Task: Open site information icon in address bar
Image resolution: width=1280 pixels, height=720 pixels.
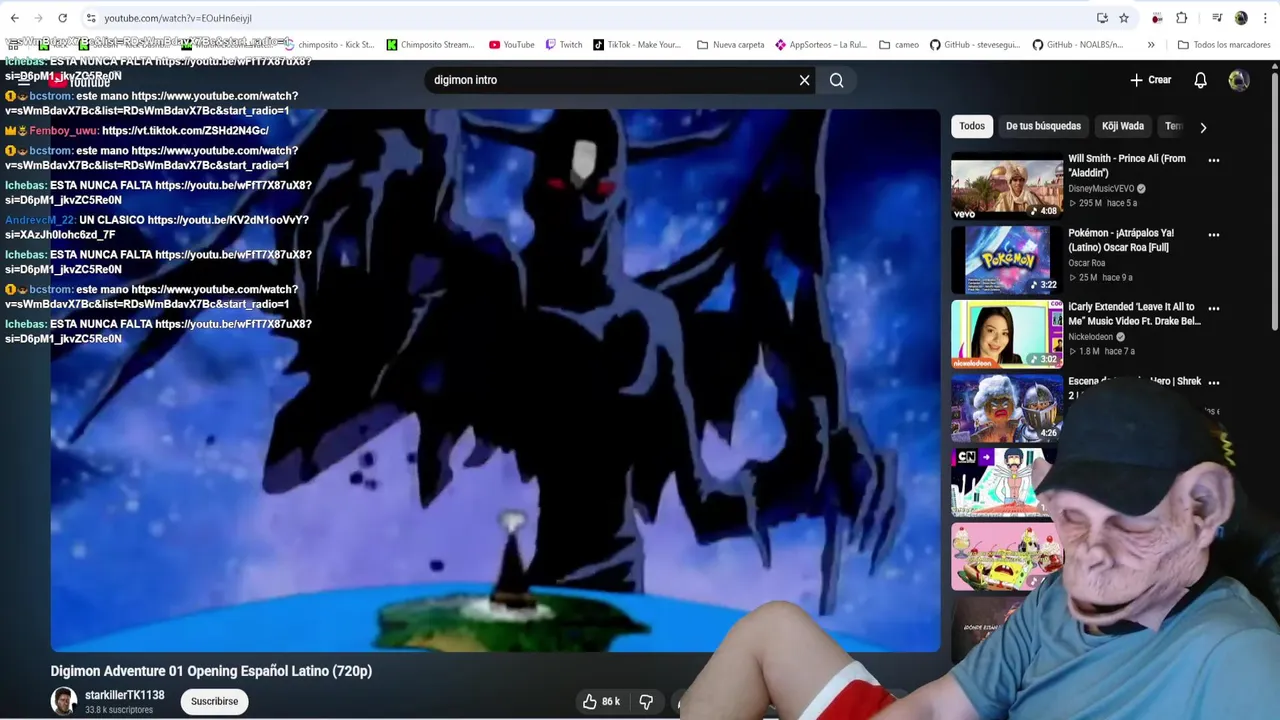Action: pos(90,18)
